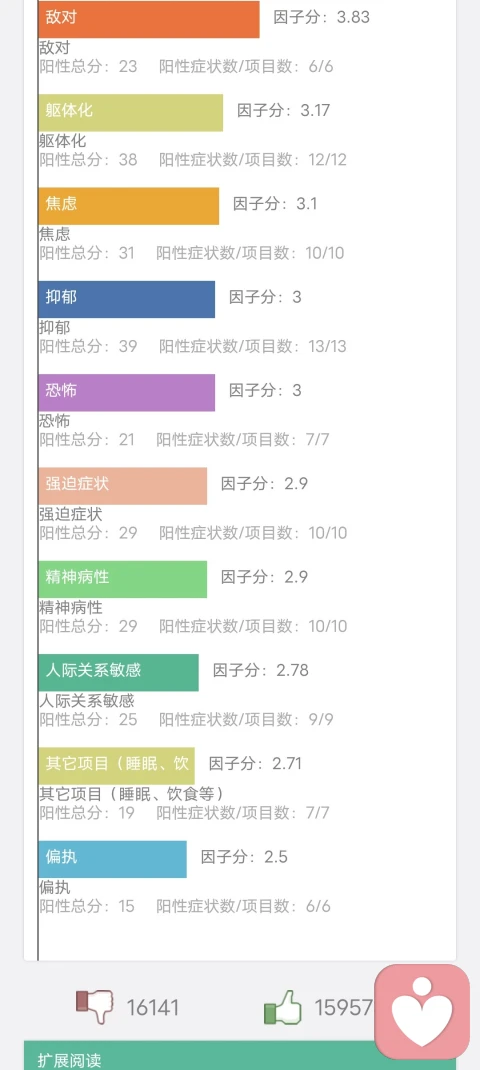Click the 因子分: 2.78 score label

261,670
